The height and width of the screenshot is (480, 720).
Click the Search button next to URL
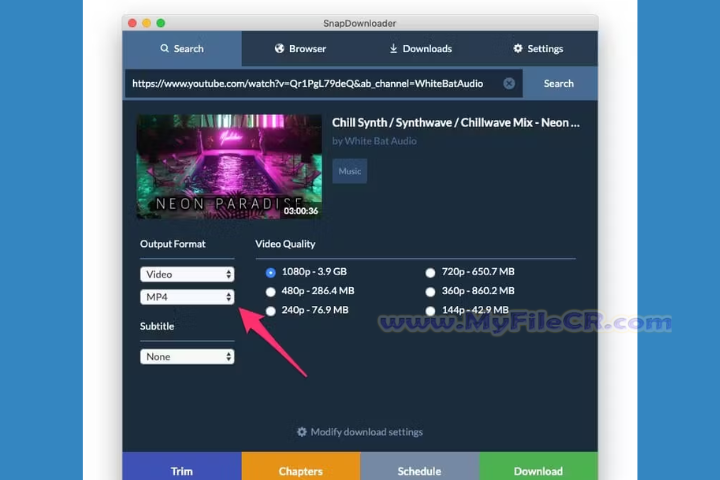(x=560, y=84)
